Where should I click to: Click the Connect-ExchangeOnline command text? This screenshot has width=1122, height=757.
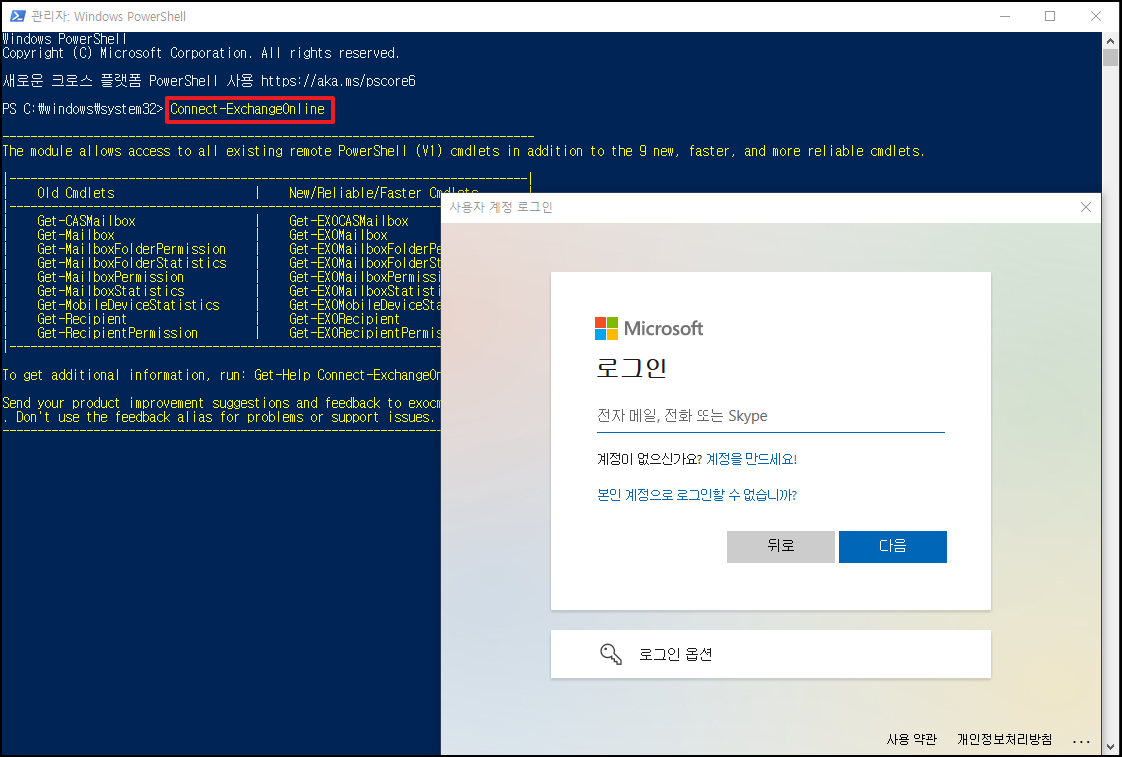tap(248, 109)
